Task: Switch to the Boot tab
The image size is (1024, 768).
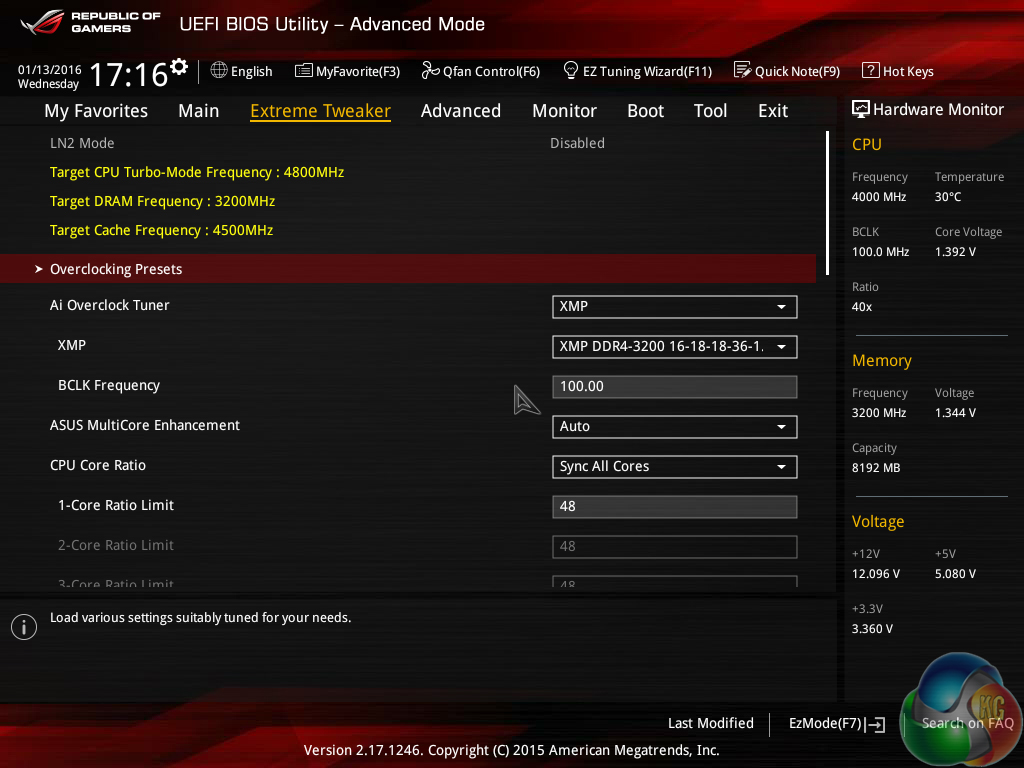Action: [x=645, y=111]
